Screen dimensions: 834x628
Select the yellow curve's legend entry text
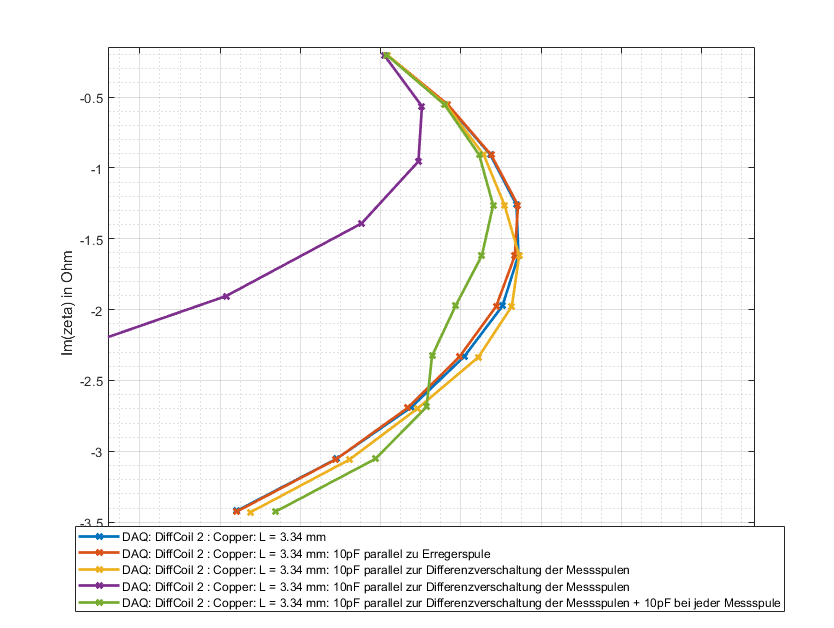376,569
